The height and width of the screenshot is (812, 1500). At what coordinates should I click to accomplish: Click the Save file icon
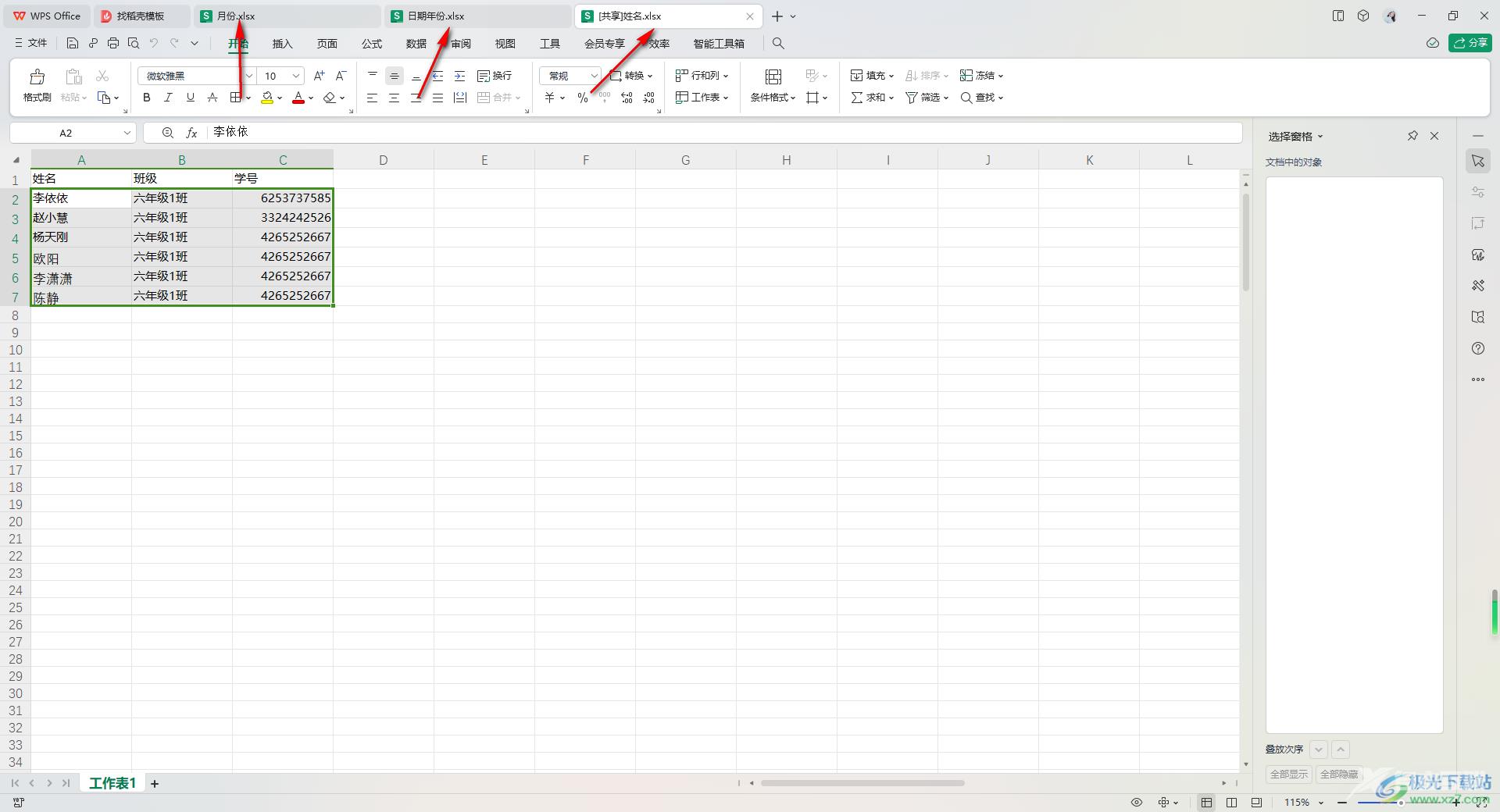[73, 43]
